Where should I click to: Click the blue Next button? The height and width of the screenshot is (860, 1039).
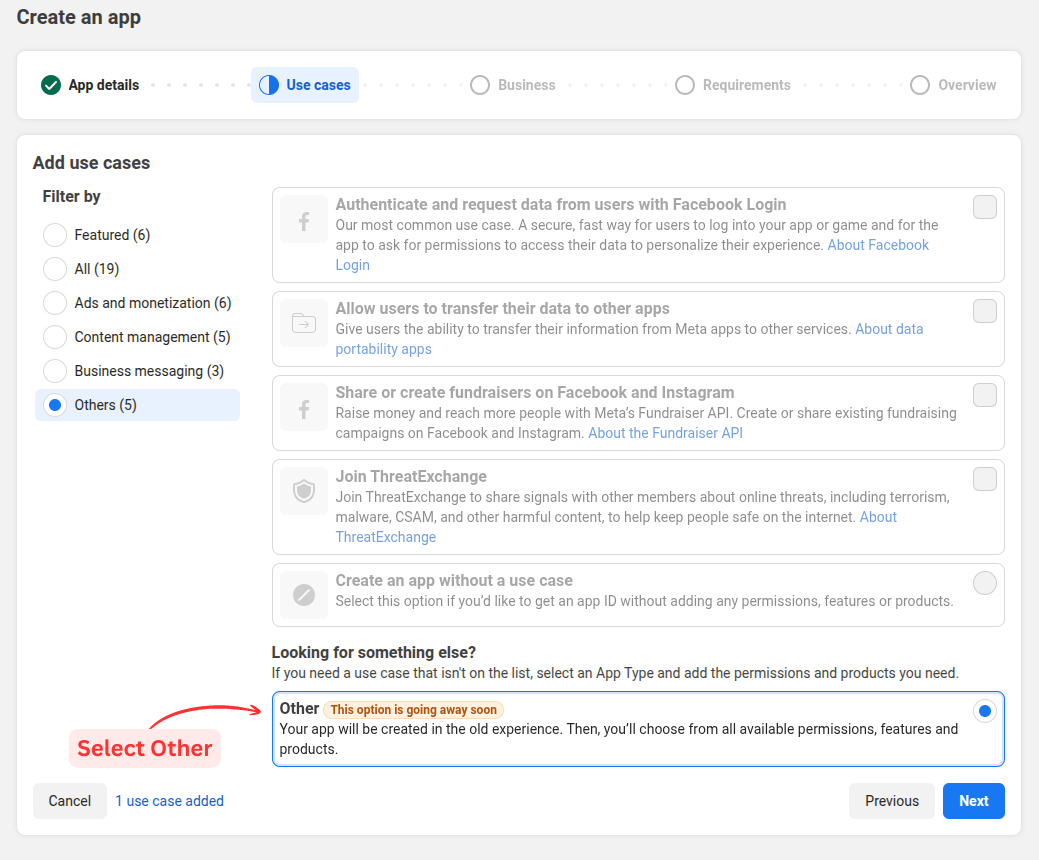pos(973,801)
